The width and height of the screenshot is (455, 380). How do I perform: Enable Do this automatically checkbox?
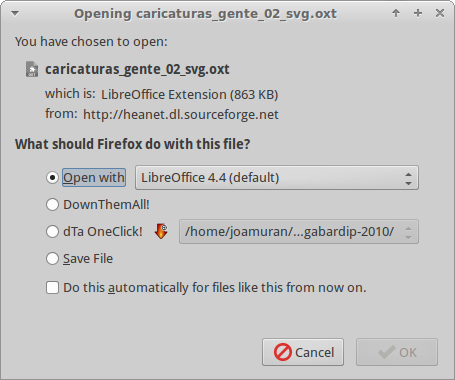click(x=52, y=287)
